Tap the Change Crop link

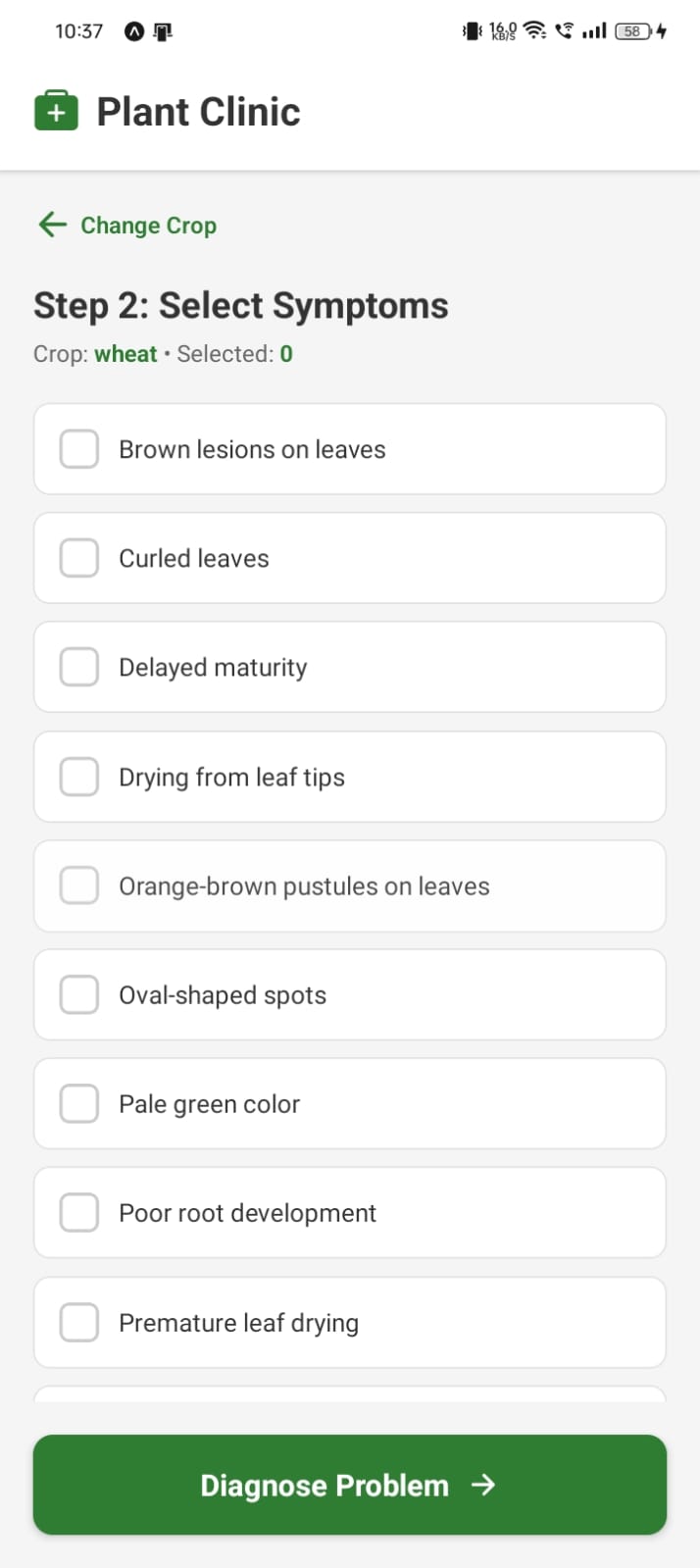pyautogui.click(x=148, y=226)
